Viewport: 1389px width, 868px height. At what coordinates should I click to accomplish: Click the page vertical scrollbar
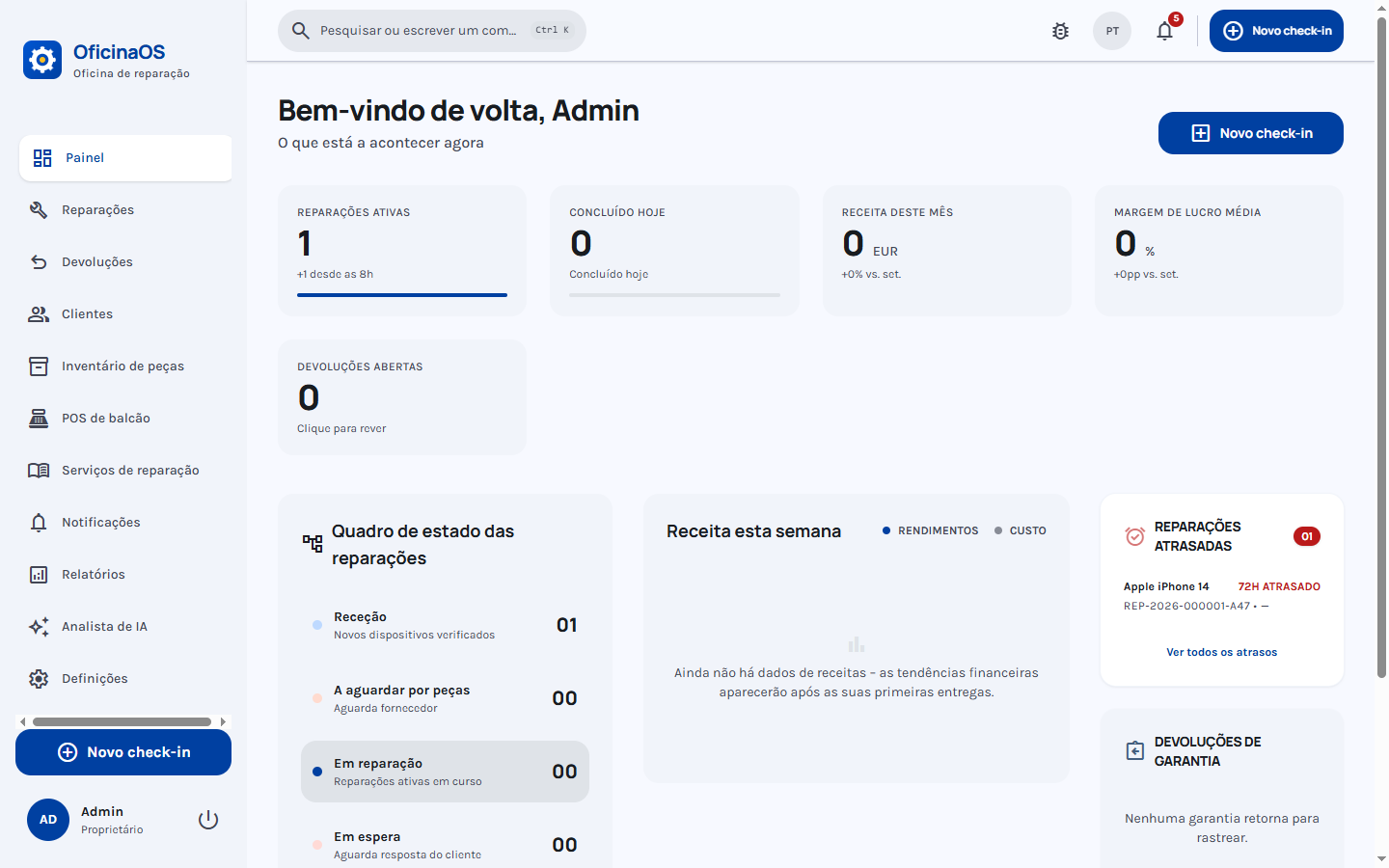[x=1381, y=347]
